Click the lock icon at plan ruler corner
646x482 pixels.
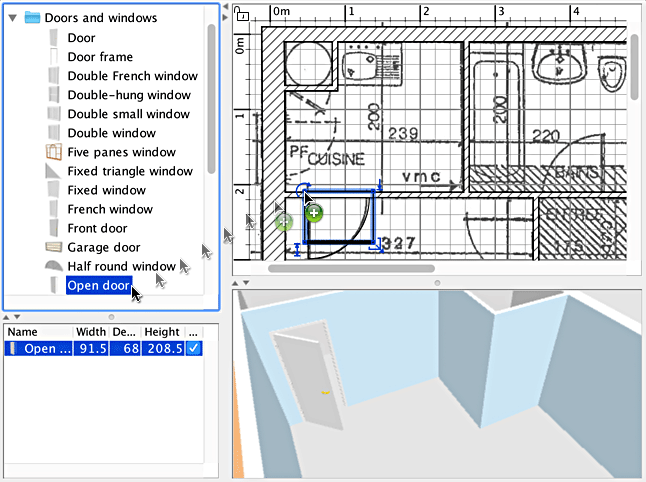tap(241, 14)
